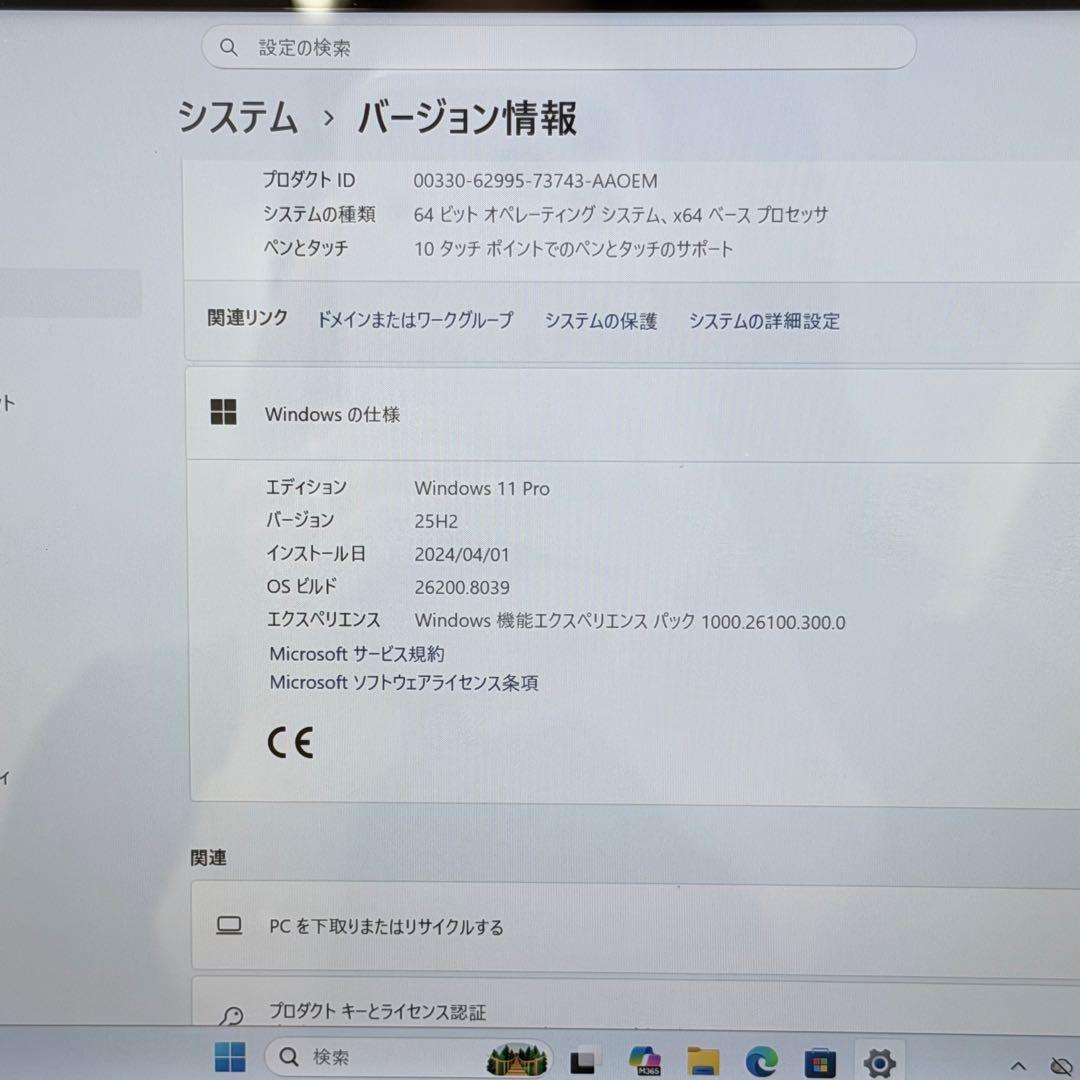Click the 関連 section heading
Screen dimensions: 1080x1080
point(208,858)
